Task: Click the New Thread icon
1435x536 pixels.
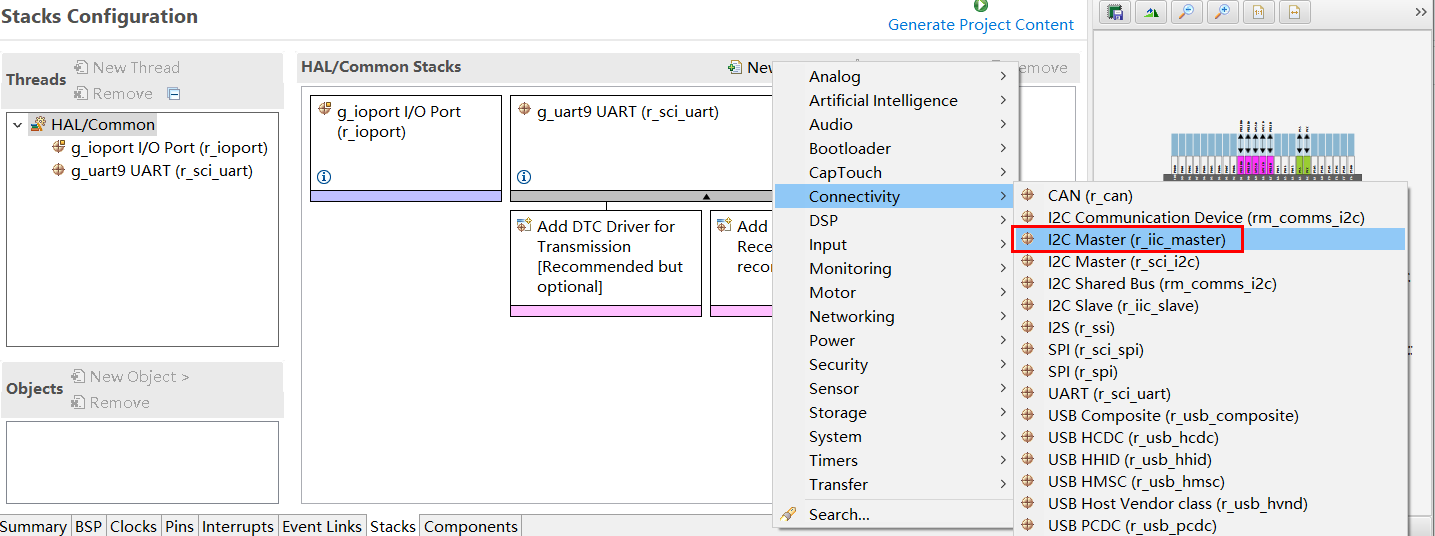Action: (81, 67)
